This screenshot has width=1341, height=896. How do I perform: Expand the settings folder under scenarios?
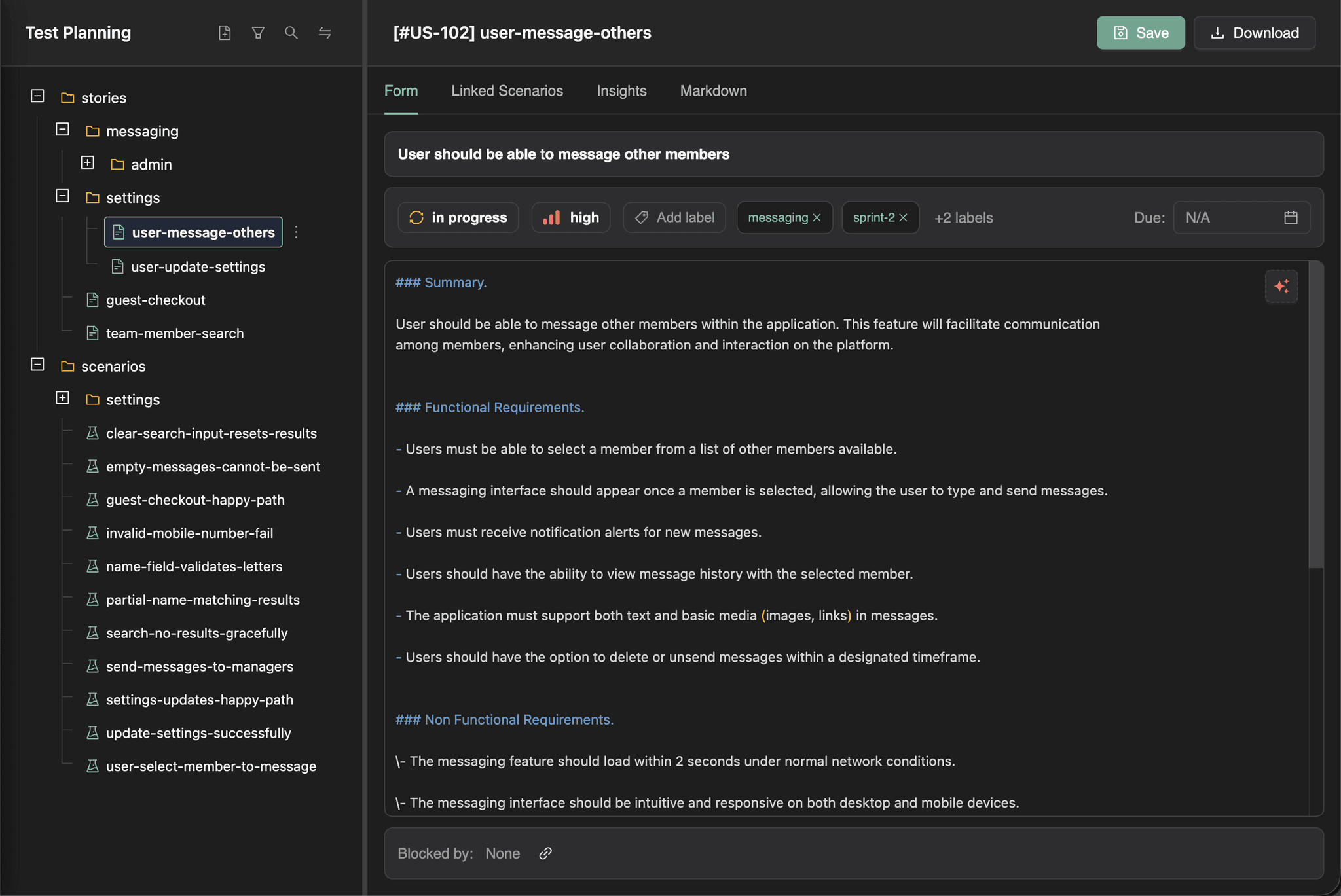point(62,398)
